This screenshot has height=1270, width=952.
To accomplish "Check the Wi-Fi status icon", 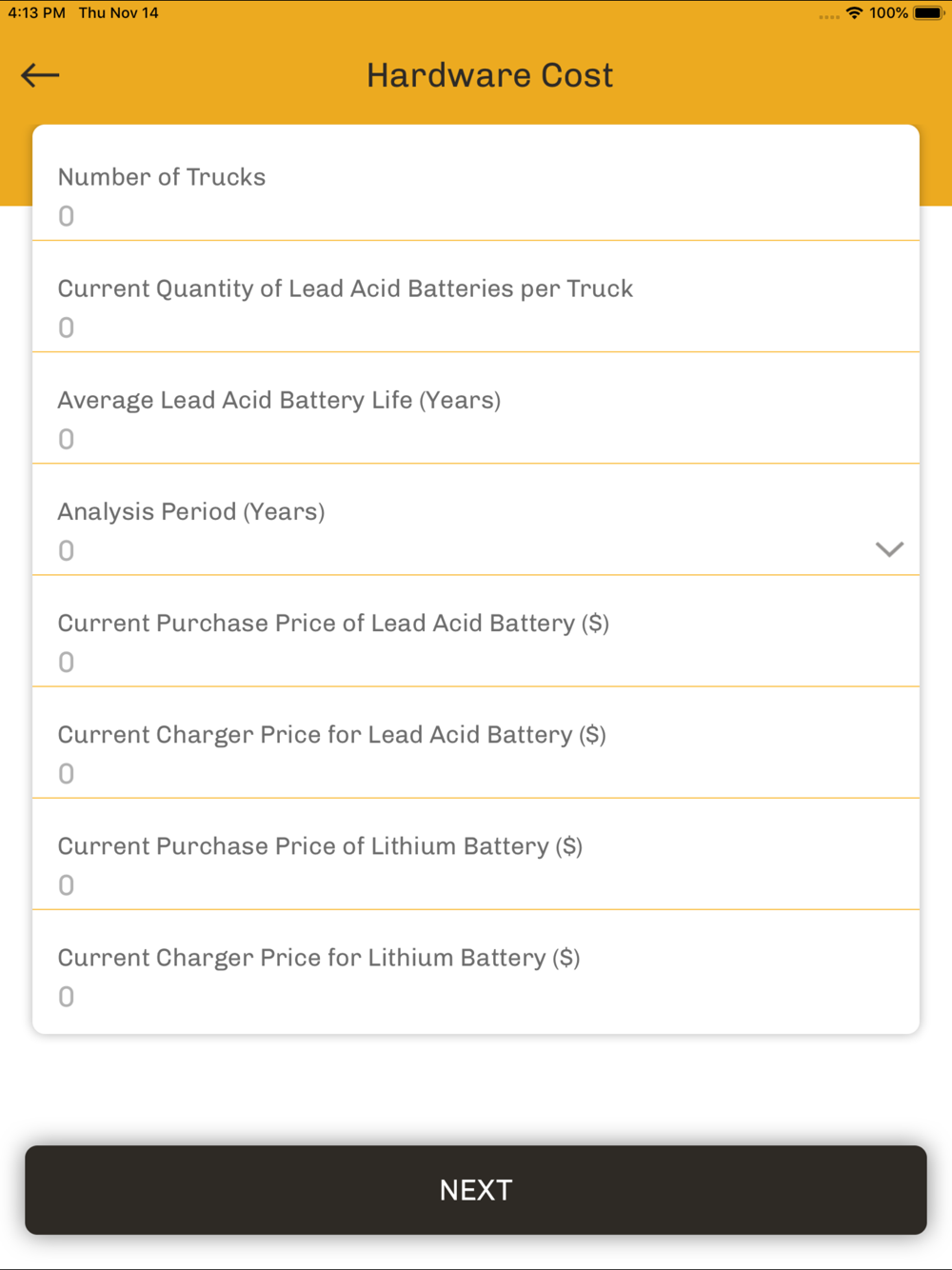I will (854, 13).
